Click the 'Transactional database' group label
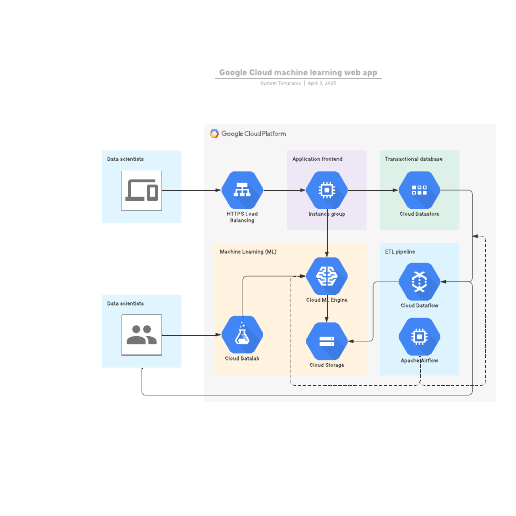The height and width of the screenshot is (516, 516). coord(414,159)
